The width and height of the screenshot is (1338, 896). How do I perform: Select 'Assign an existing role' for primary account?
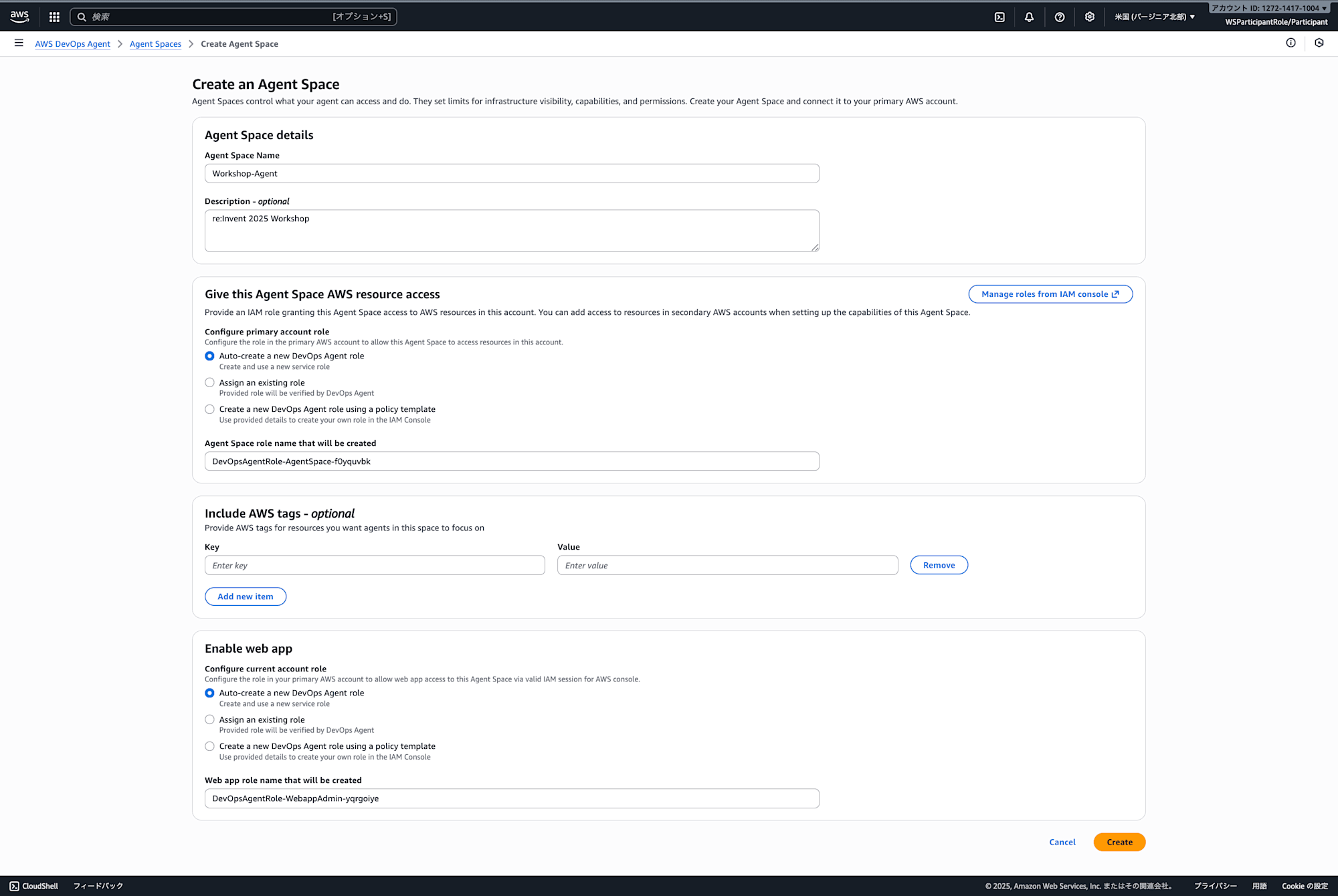209,382
